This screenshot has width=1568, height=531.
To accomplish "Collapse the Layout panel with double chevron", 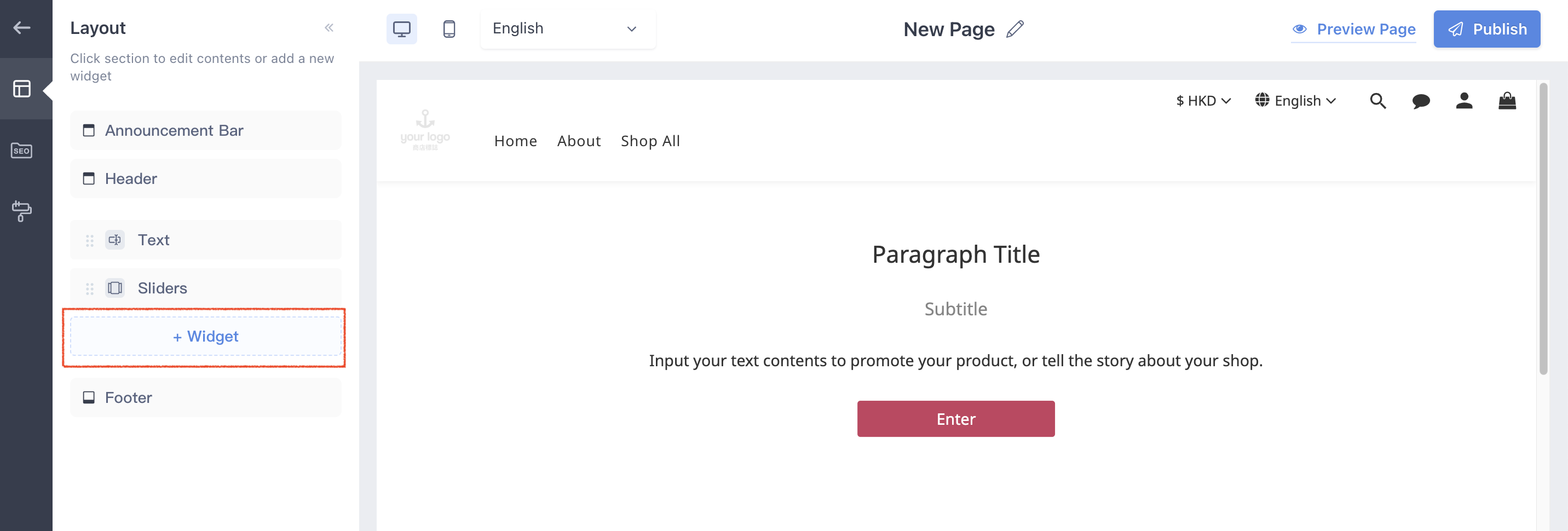I will click(x=329, y=28).
